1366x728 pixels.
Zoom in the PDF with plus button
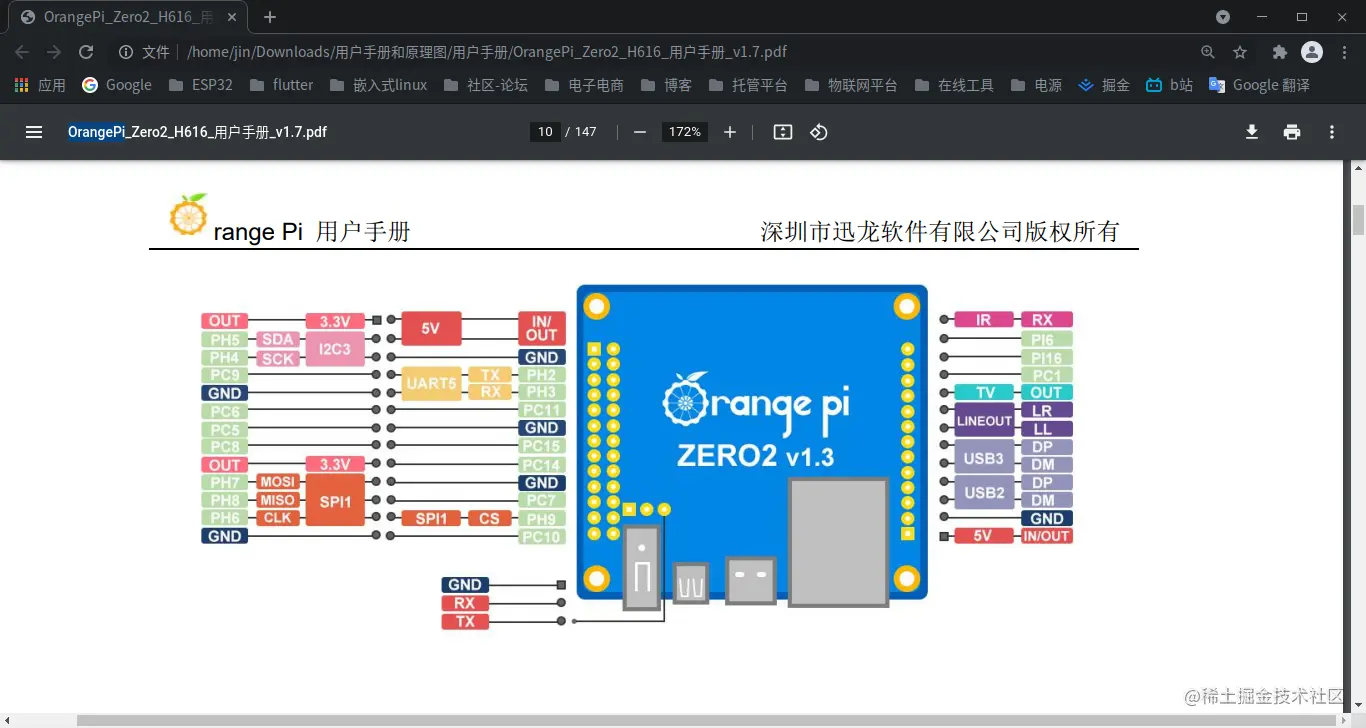pos(730,132)
